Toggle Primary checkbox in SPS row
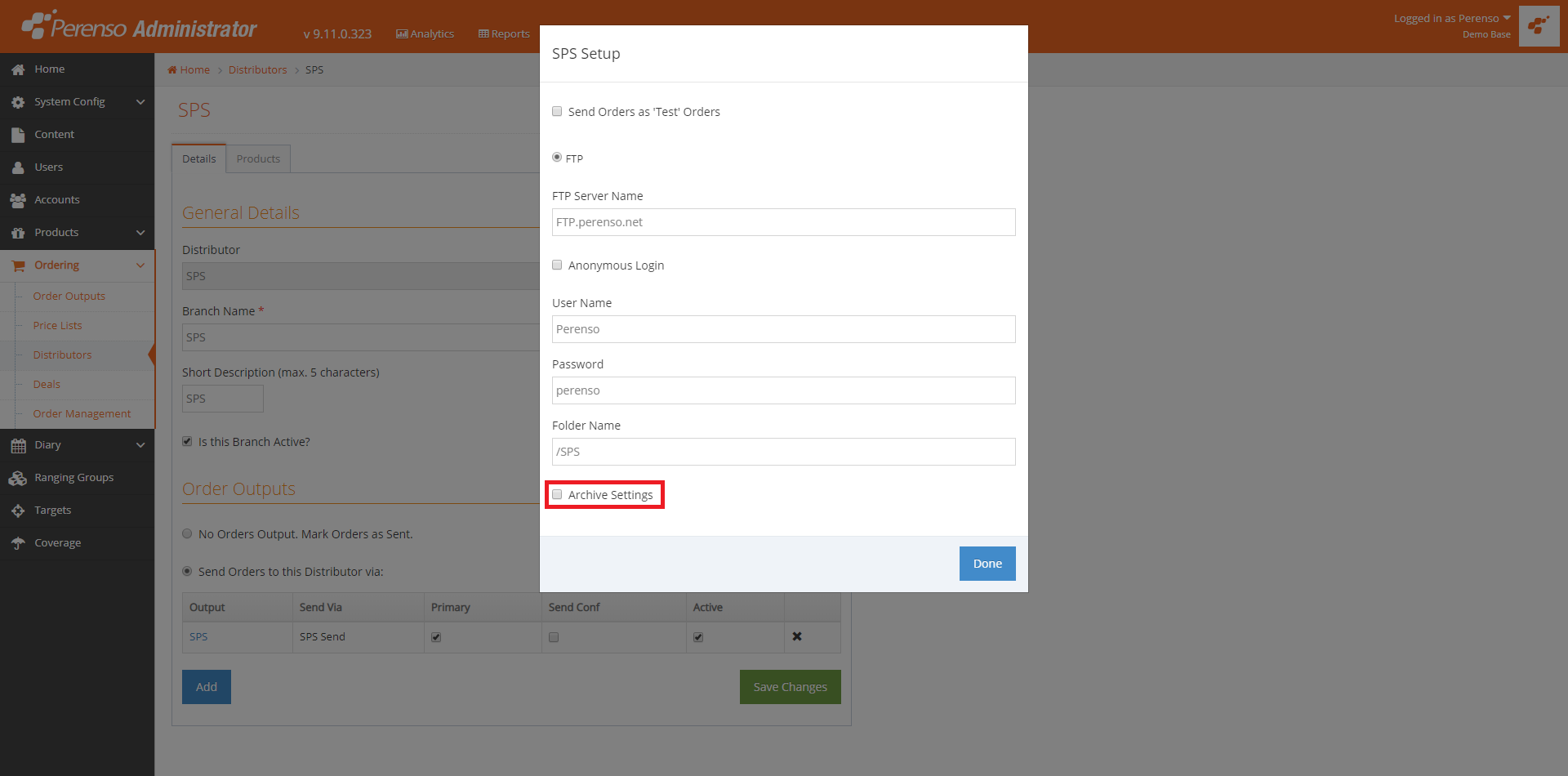Image resolution: width=1568 pixels, height=776 pixels. tap(436, 637)
